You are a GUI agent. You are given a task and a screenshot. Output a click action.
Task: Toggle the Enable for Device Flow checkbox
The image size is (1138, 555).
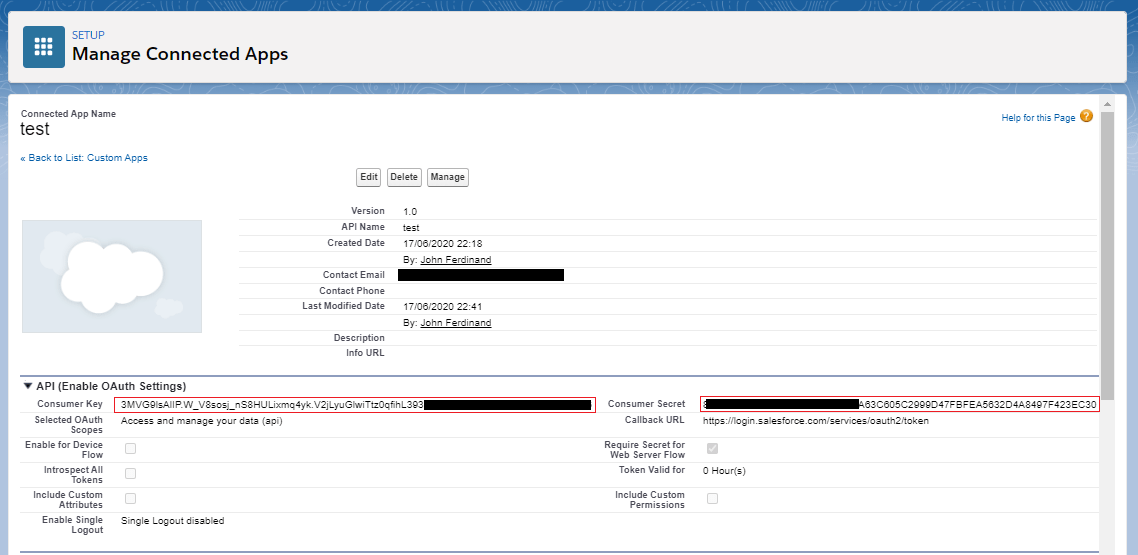pos(131,448)
